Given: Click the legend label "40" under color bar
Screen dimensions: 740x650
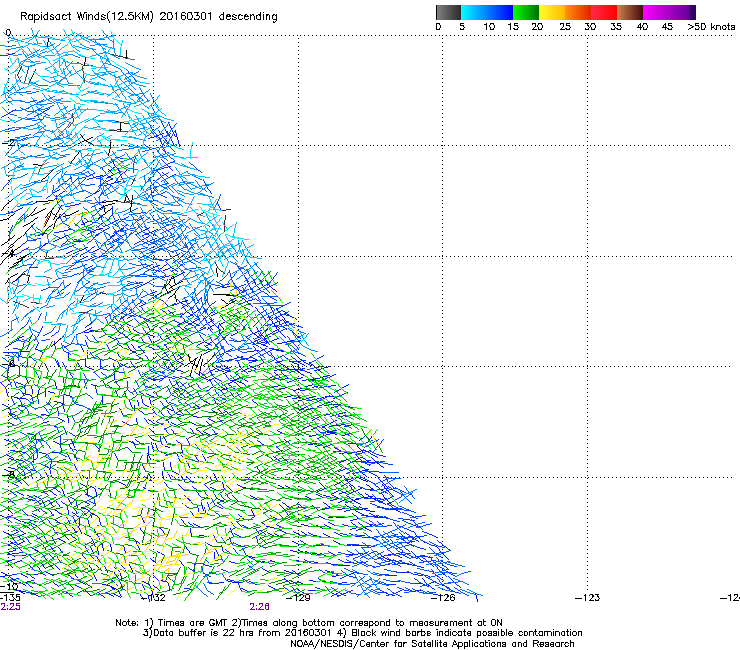Looking at the screenshot, I should point(642,27).
